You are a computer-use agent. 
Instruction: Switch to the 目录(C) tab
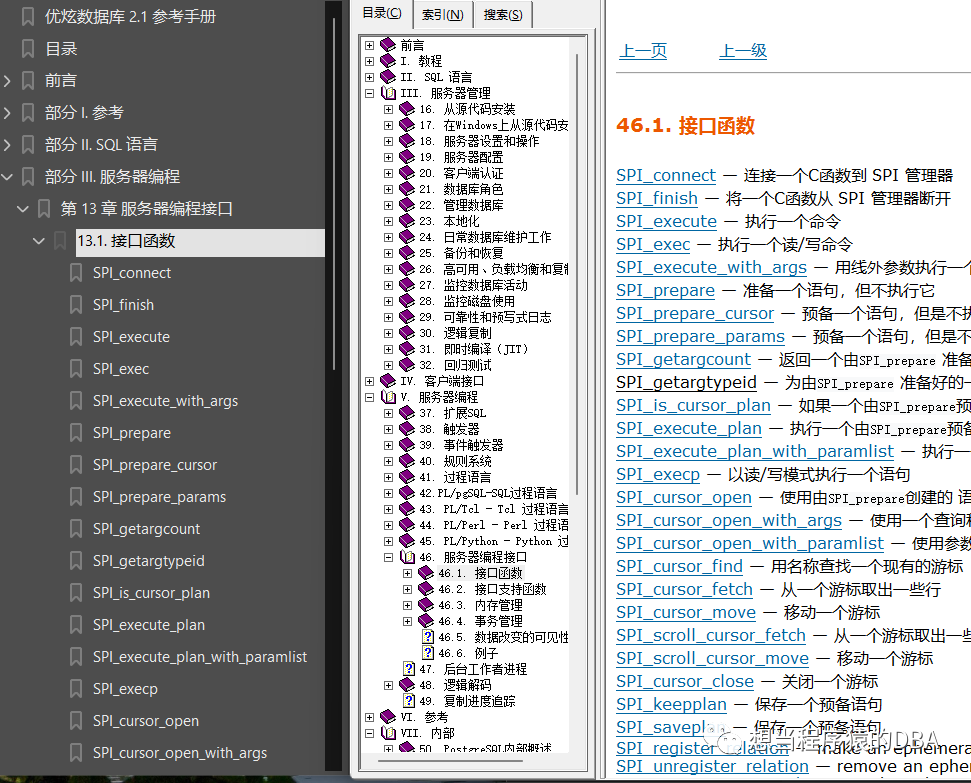tap(382, 14)
